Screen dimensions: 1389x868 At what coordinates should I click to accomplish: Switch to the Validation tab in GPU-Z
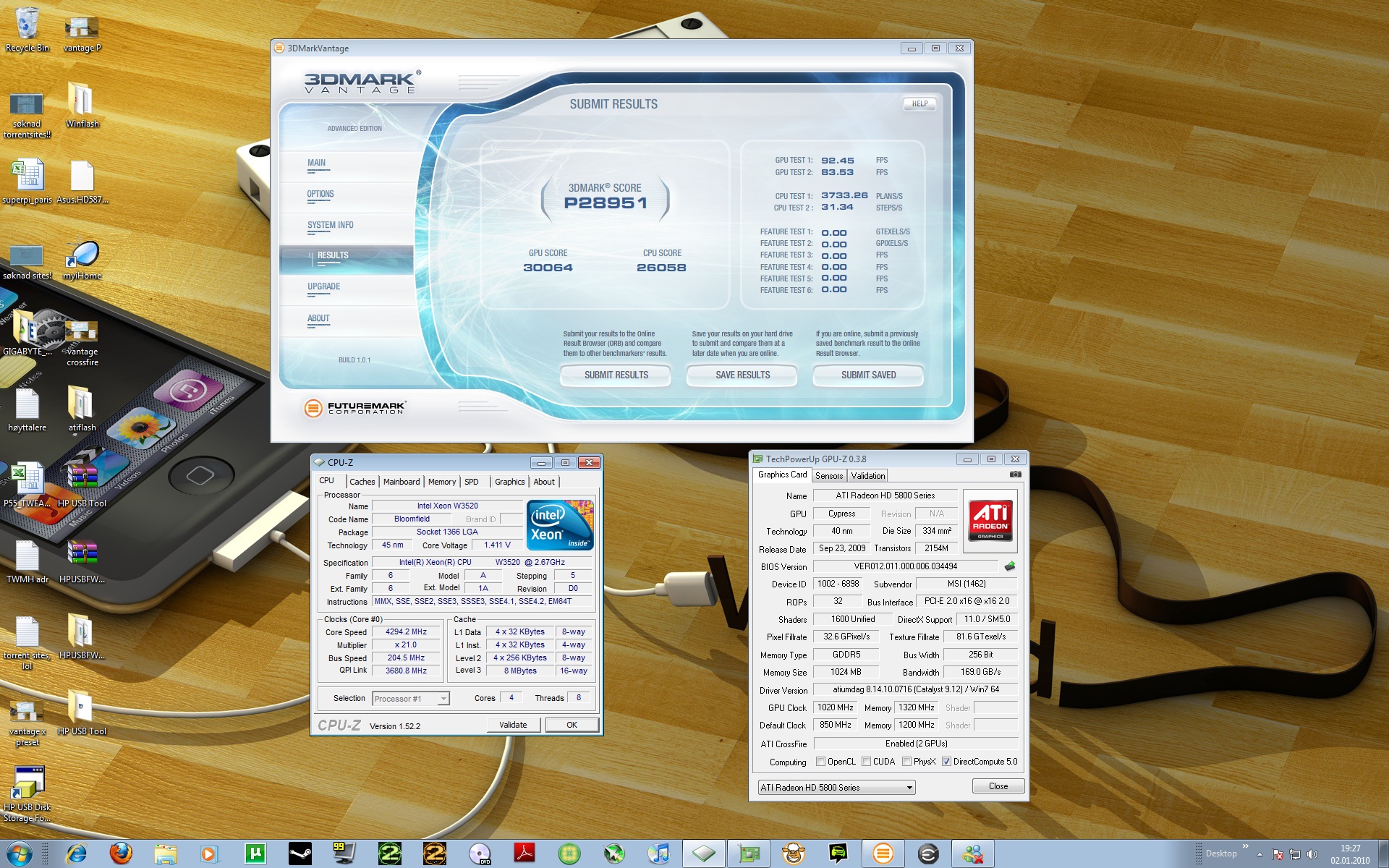[867, 476]
